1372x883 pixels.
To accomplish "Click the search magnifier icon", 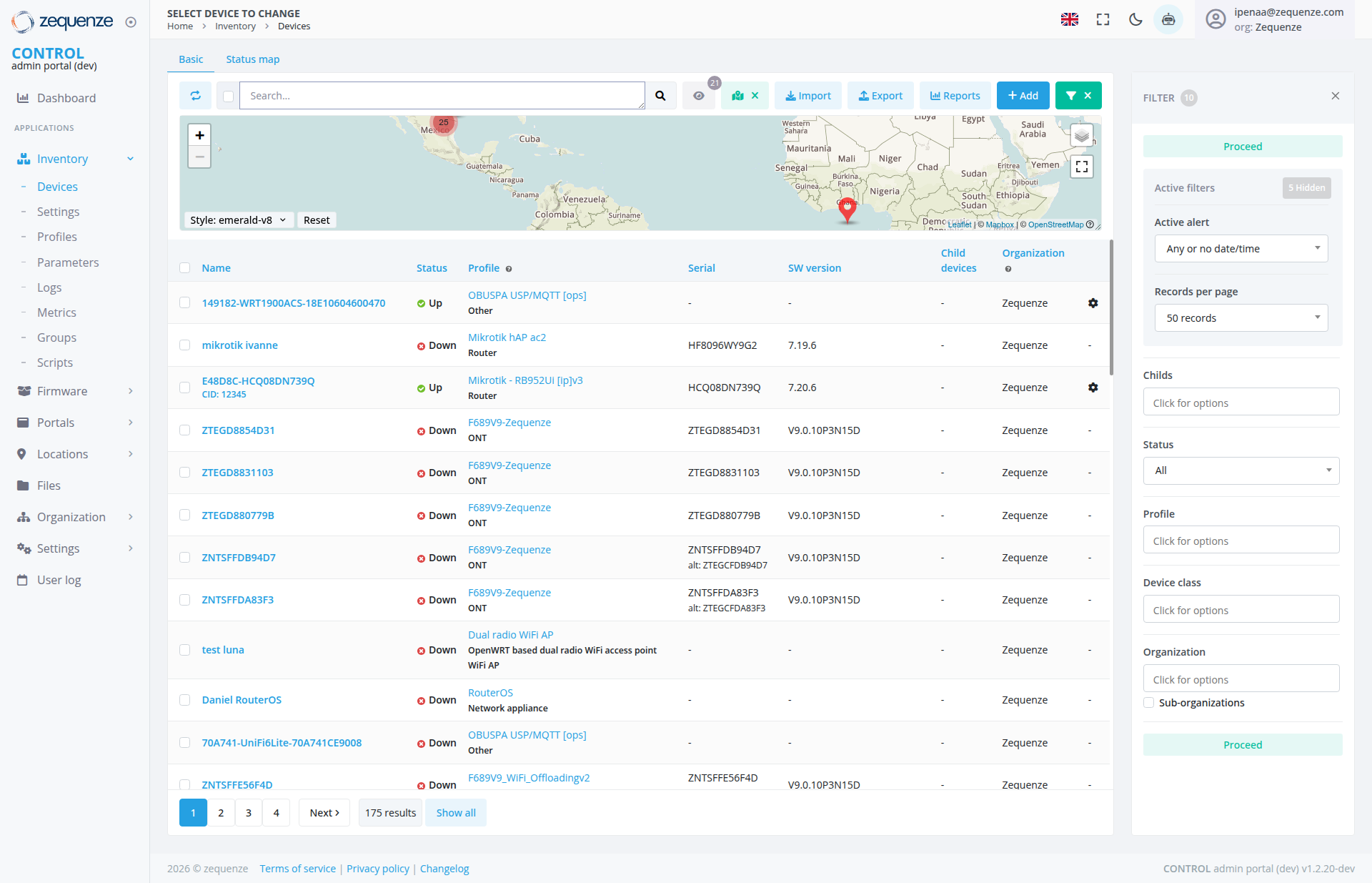I will tap(660, 96).
